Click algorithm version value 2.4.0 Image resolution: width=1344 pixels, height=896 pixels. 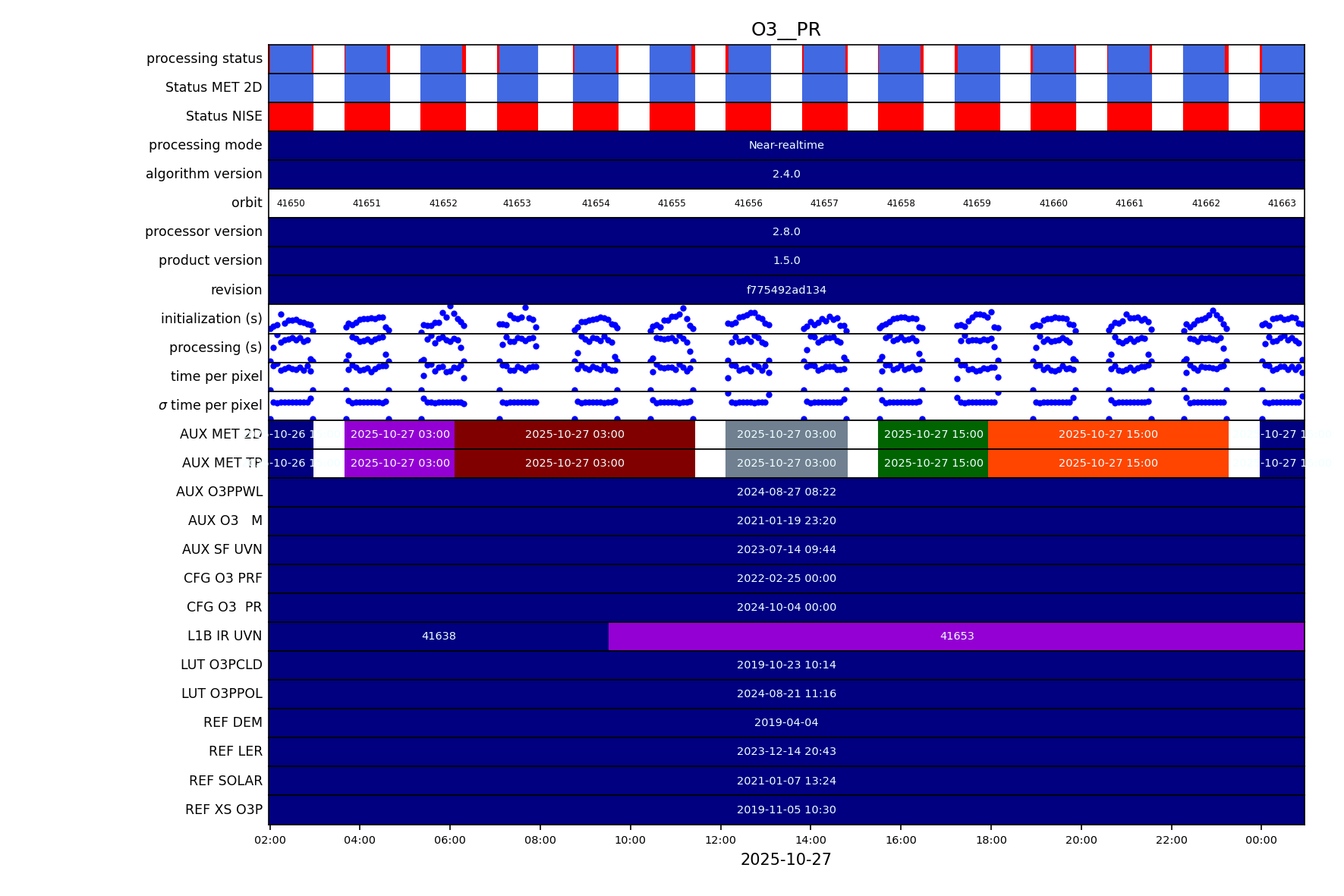point(786,174)
